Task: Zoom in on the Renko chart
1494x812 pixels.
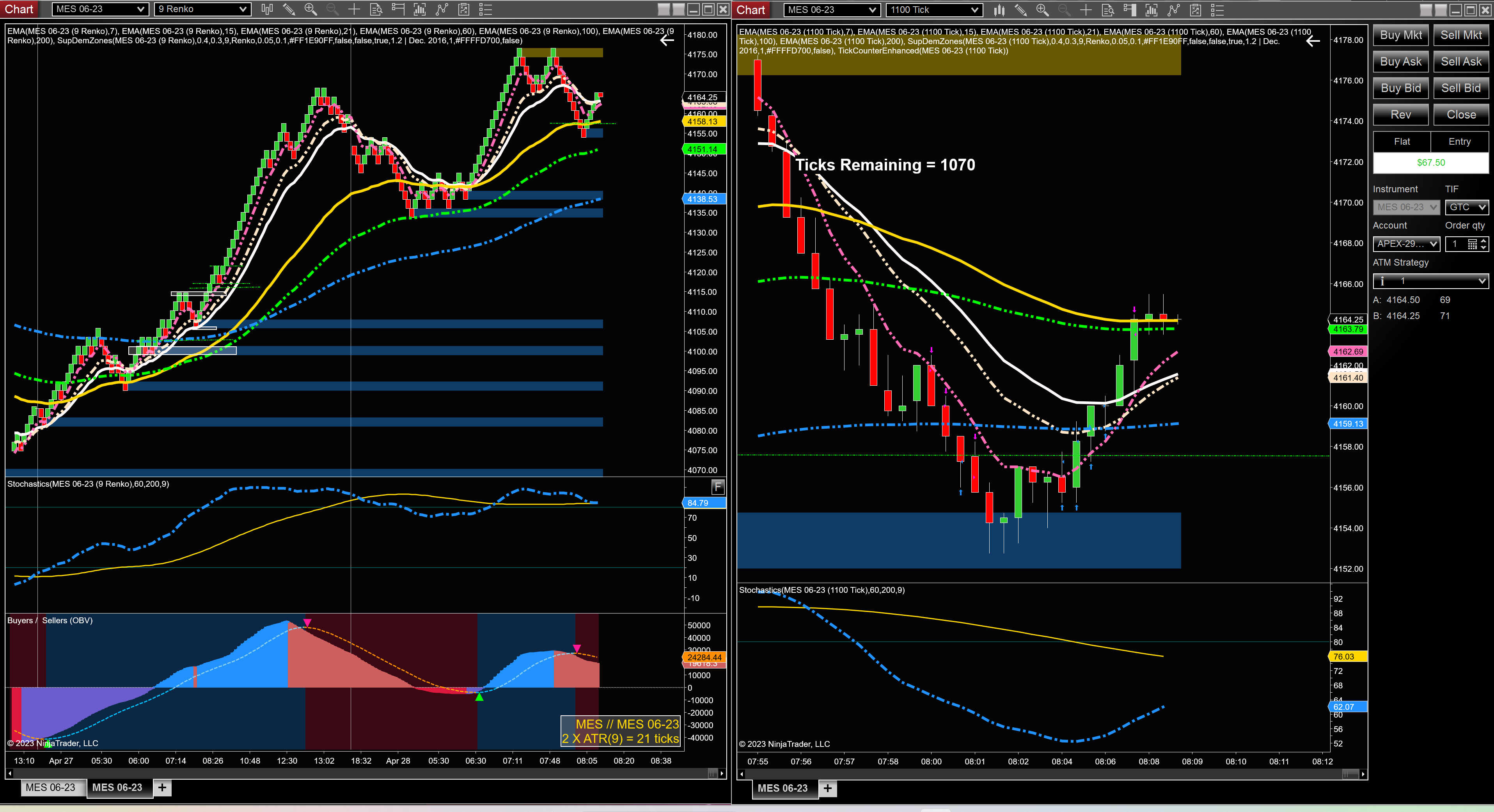Action: pos(310,9)
